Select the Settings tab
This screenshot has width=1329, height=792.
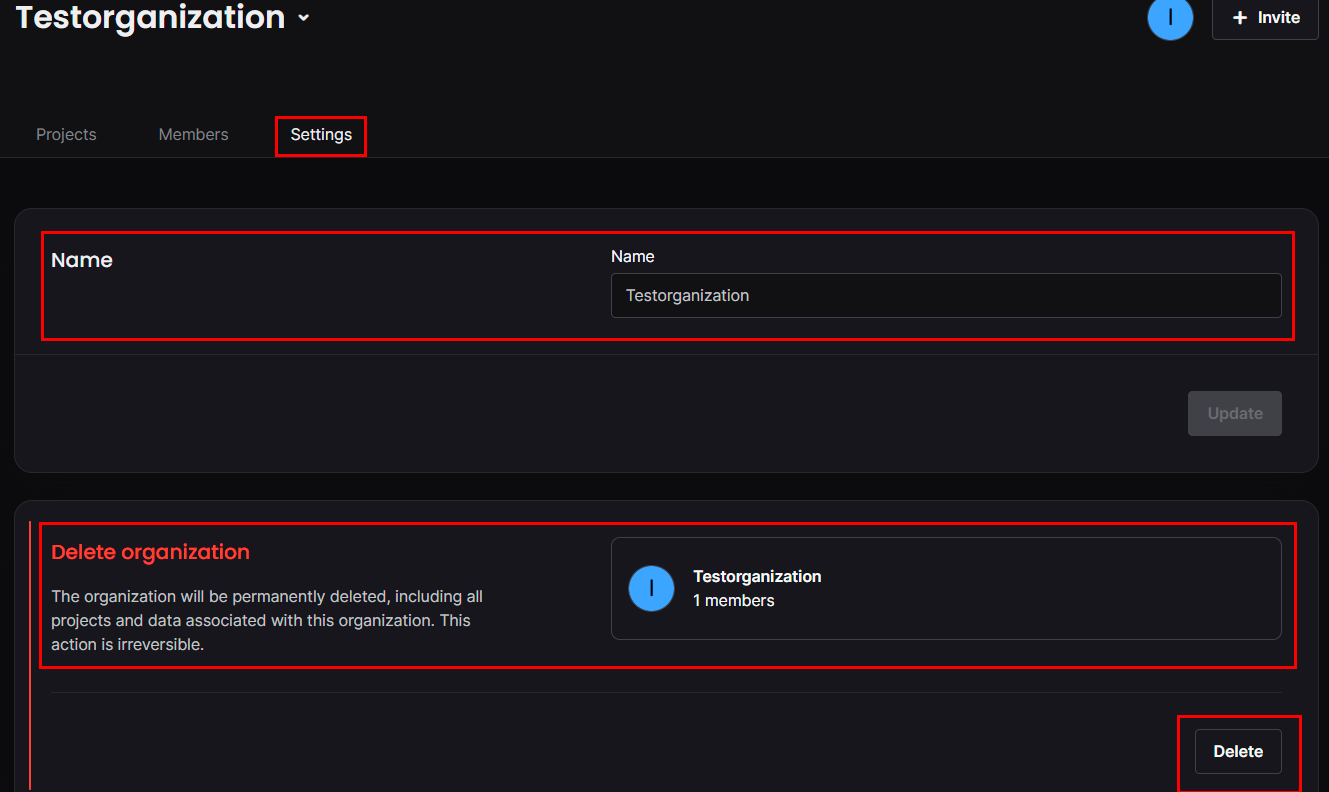click(x=321, y=134)
